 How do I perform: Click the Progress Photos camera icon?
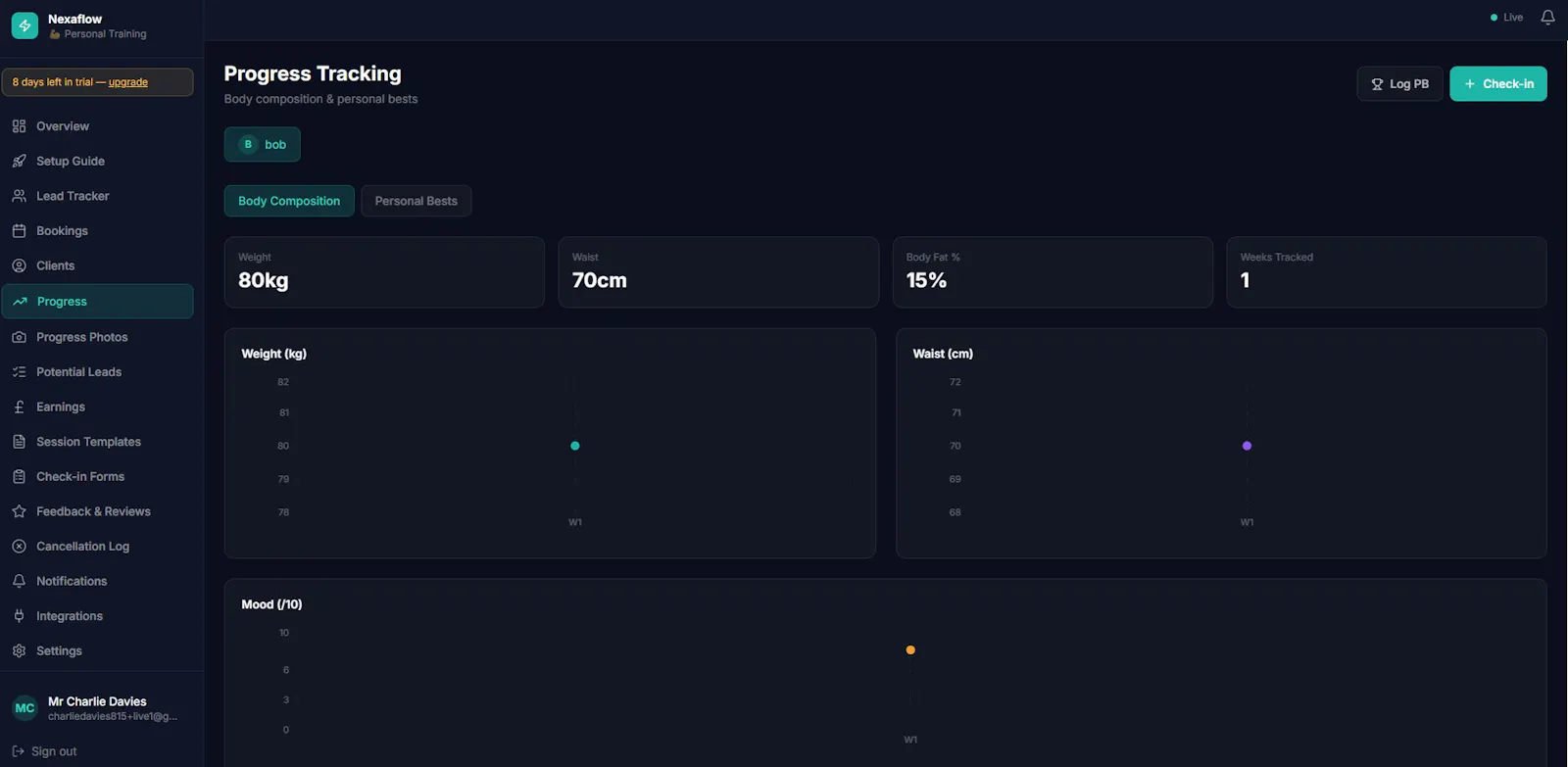(x=19, y=337)
